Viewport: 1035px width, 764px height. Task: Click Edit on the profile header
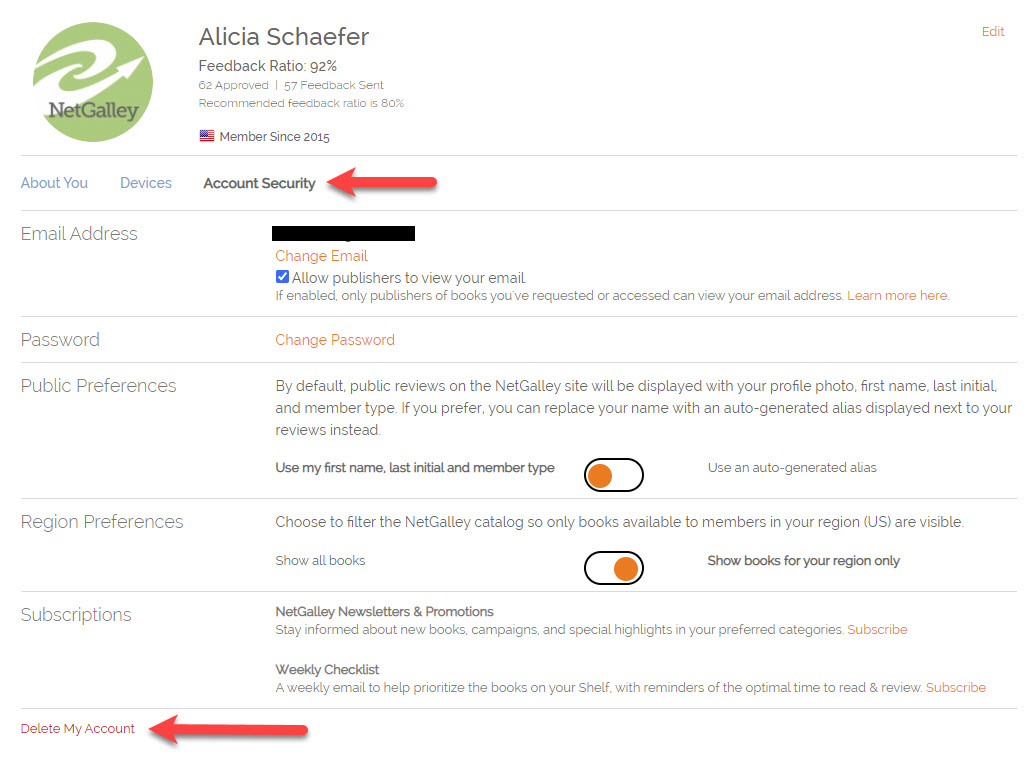pyautogui.click(x=992, y=32)
